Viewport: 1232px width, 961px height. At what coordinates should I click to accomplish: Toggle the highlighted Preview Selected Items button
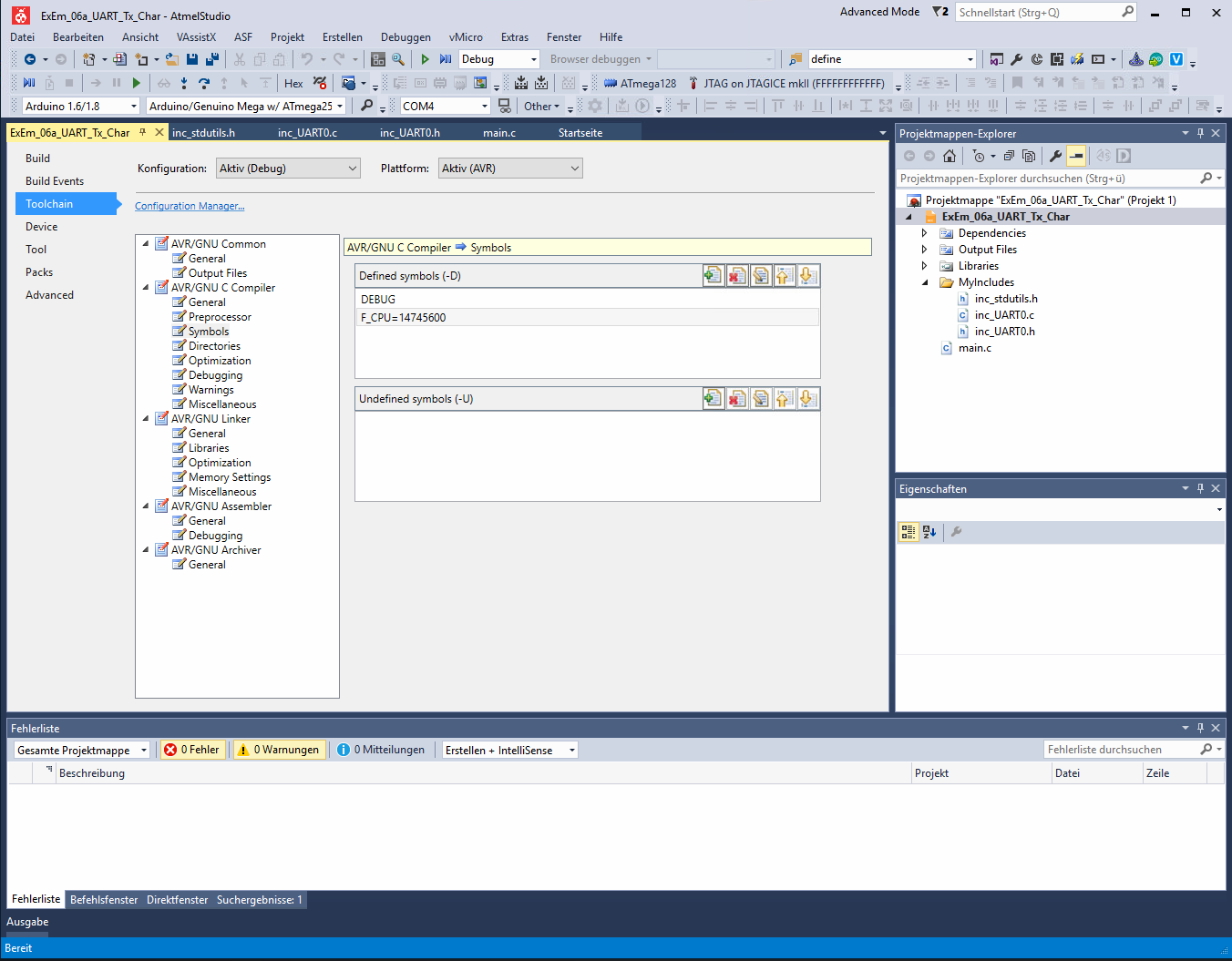click(1076, 156)
